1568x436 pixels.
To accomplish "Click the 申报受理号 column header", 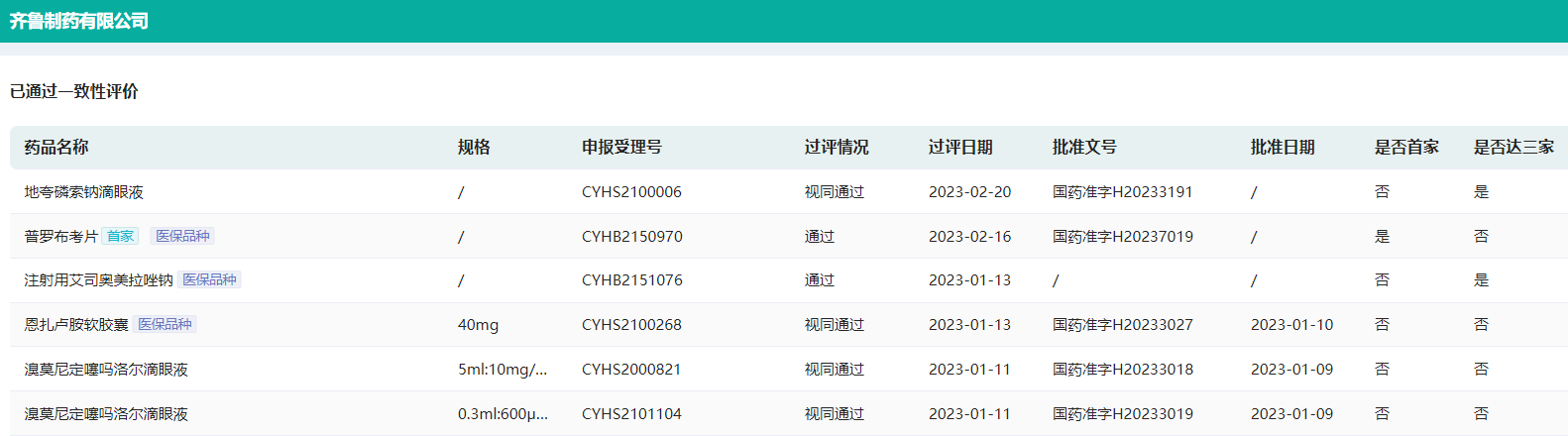I will [x=621, y=147].
